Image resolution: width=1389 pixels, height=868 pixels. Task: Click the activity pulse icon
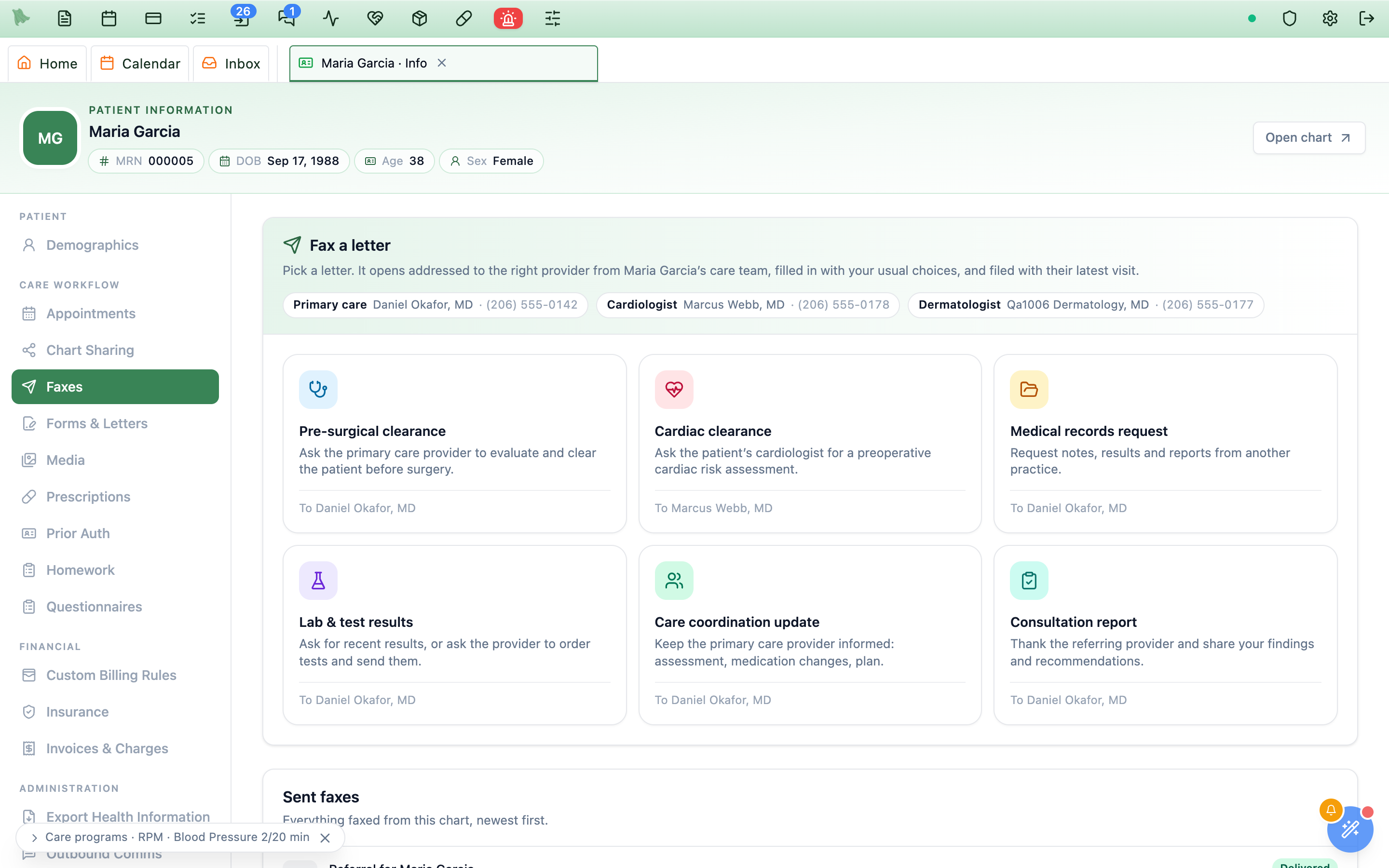coord(330,18)
